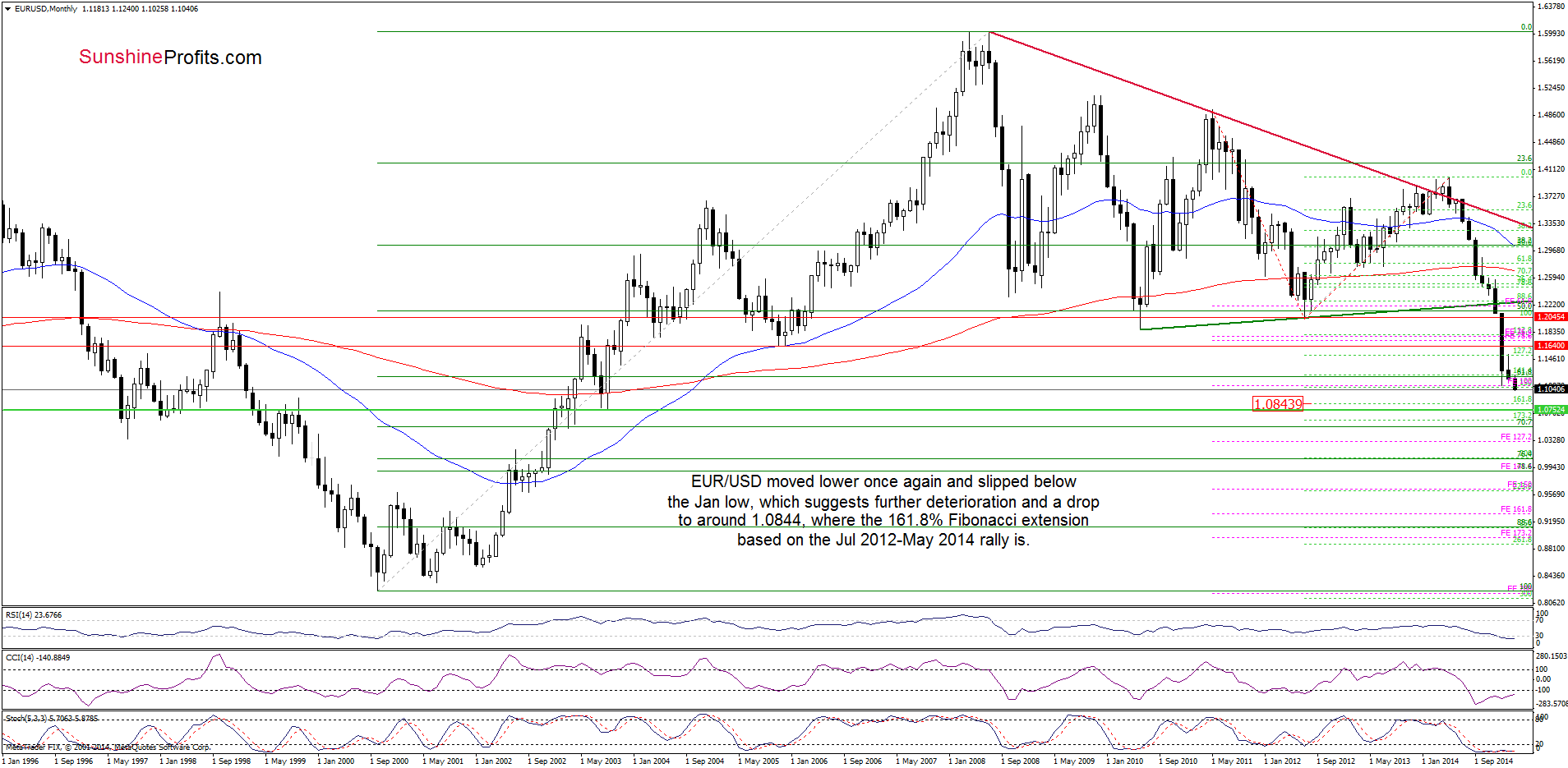The width and height of the screenshot is (1568, 768).
Task: Click the magenta 'FE 161.8' Fibonacci label
Action: (1516, 509)
